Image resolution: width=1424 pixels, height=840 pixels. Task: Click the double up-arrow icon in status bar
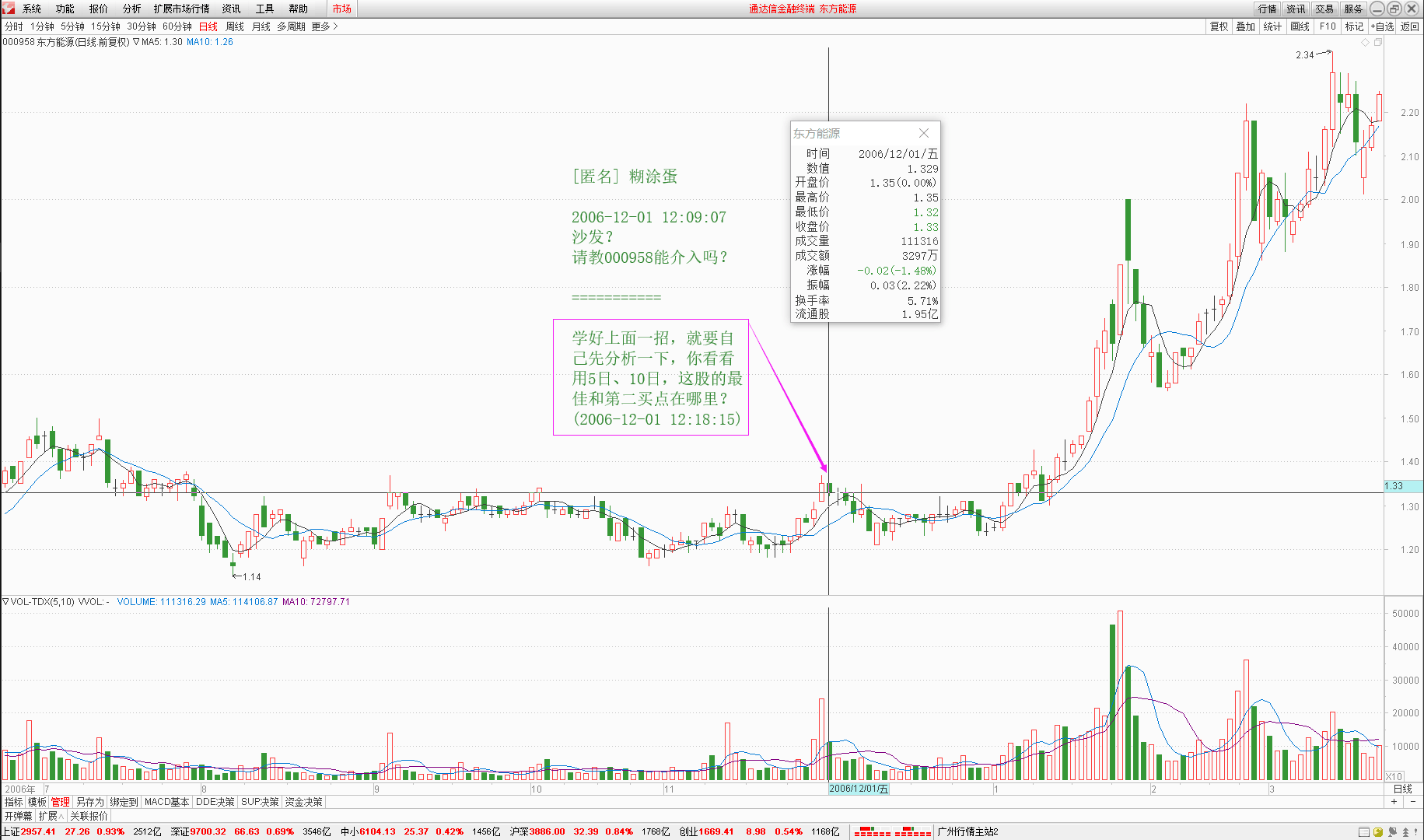(1405, 831)
